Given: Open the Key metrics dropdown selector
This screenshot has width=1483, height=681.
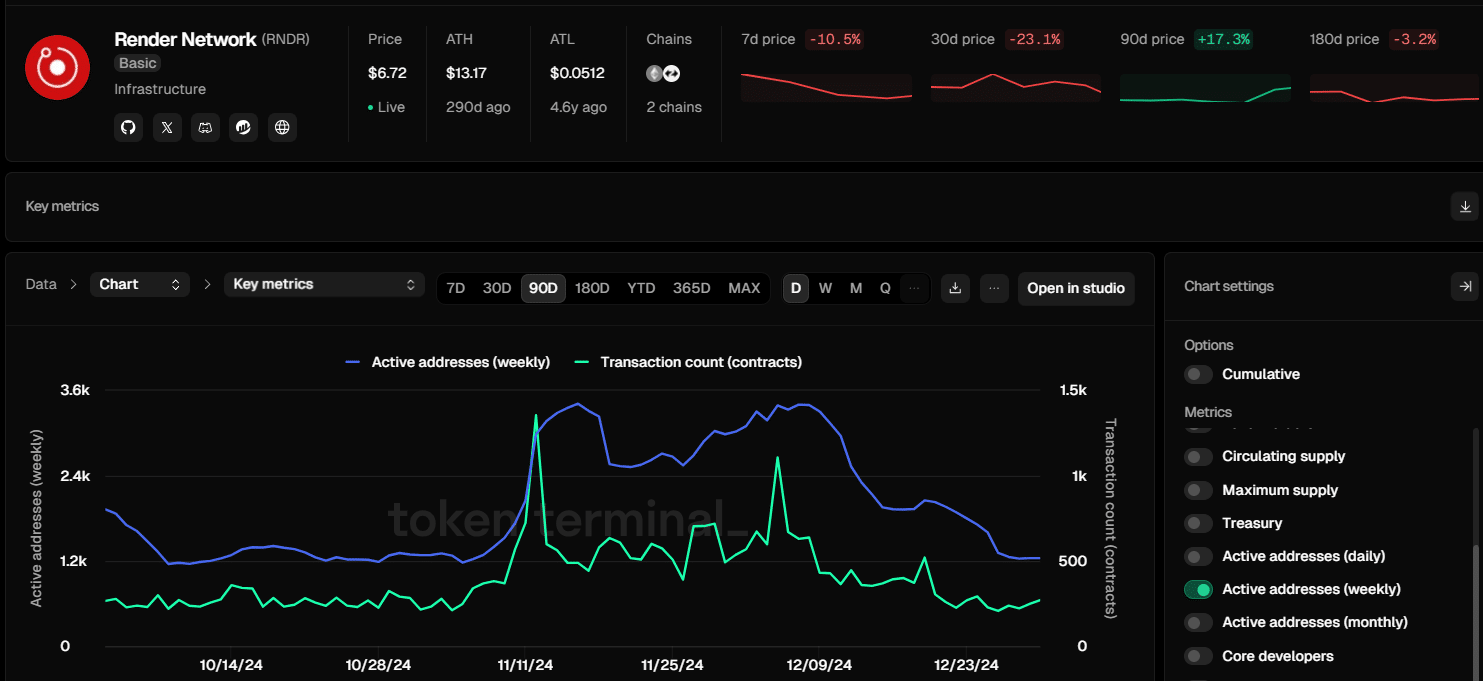Looking at the screenshot, I should click(x=324, y=284).
